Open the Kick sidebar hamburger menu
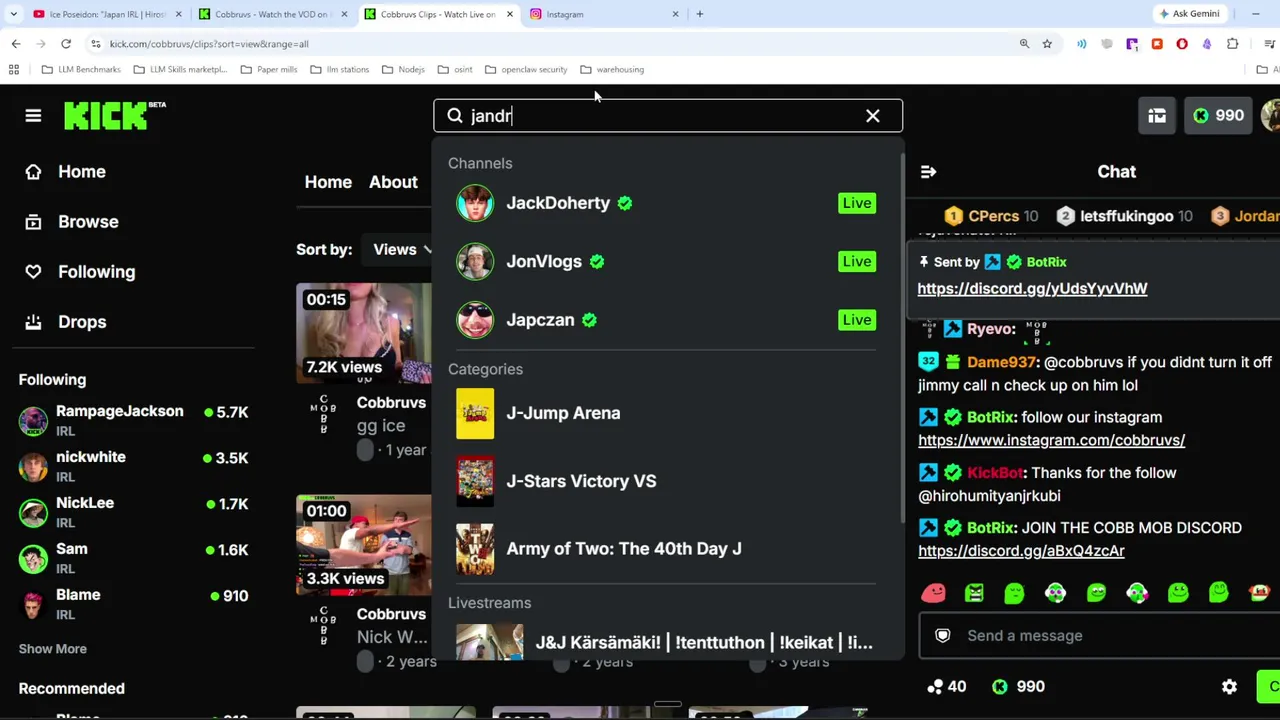Image resolution: width=1280 pixels, height=720 pixels. (x=33, y=116)
